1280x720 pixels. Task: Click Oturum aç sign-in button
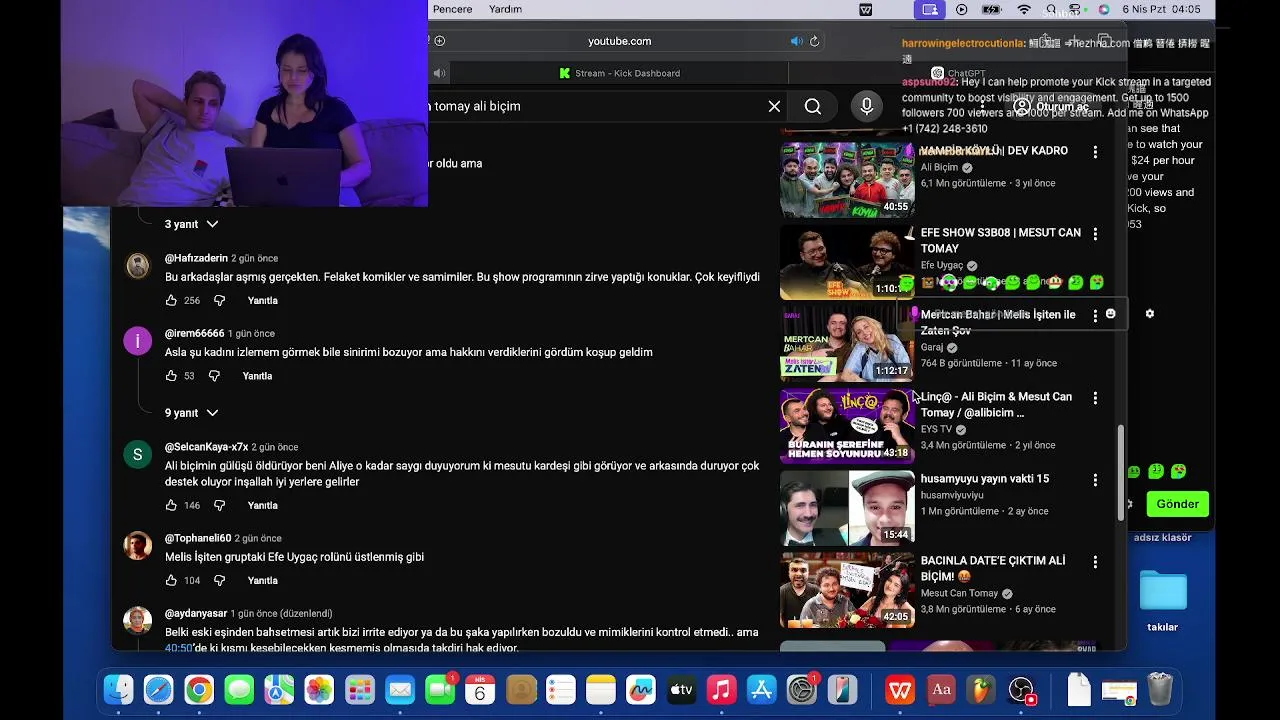[1051, 106]
